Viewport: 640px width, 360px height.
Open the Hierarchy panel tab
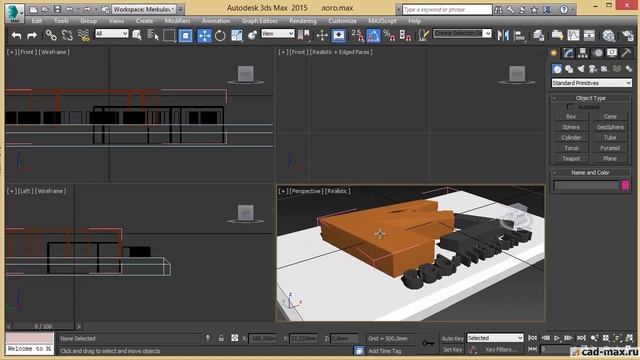583,53
